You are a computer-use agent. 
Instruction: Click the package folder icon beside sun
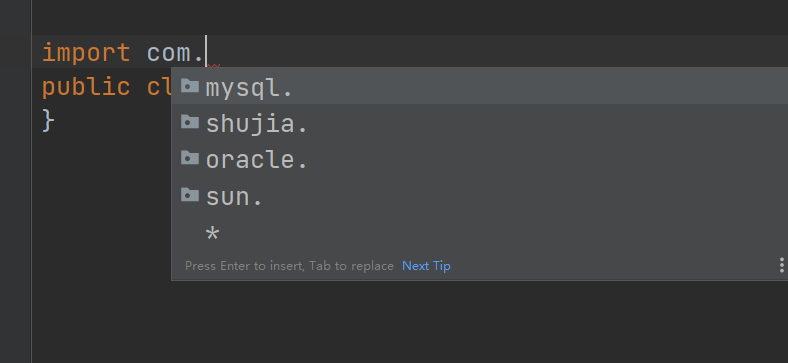[190, 194]
